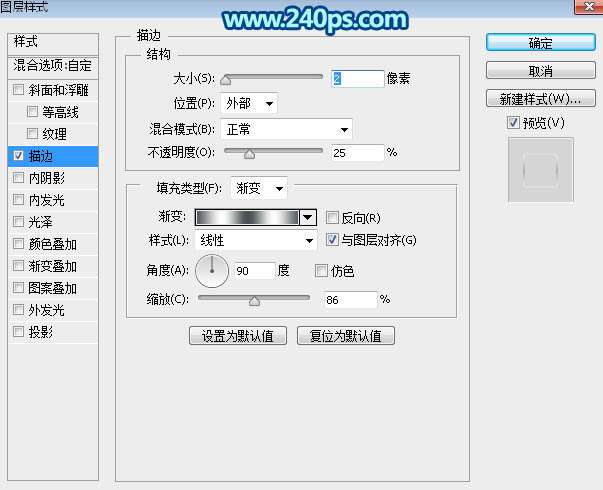Toggle the 预览(V) checkbox
The height and width of the screenshot is (490, 603).
pyautogui.click(x=514, y=123)
